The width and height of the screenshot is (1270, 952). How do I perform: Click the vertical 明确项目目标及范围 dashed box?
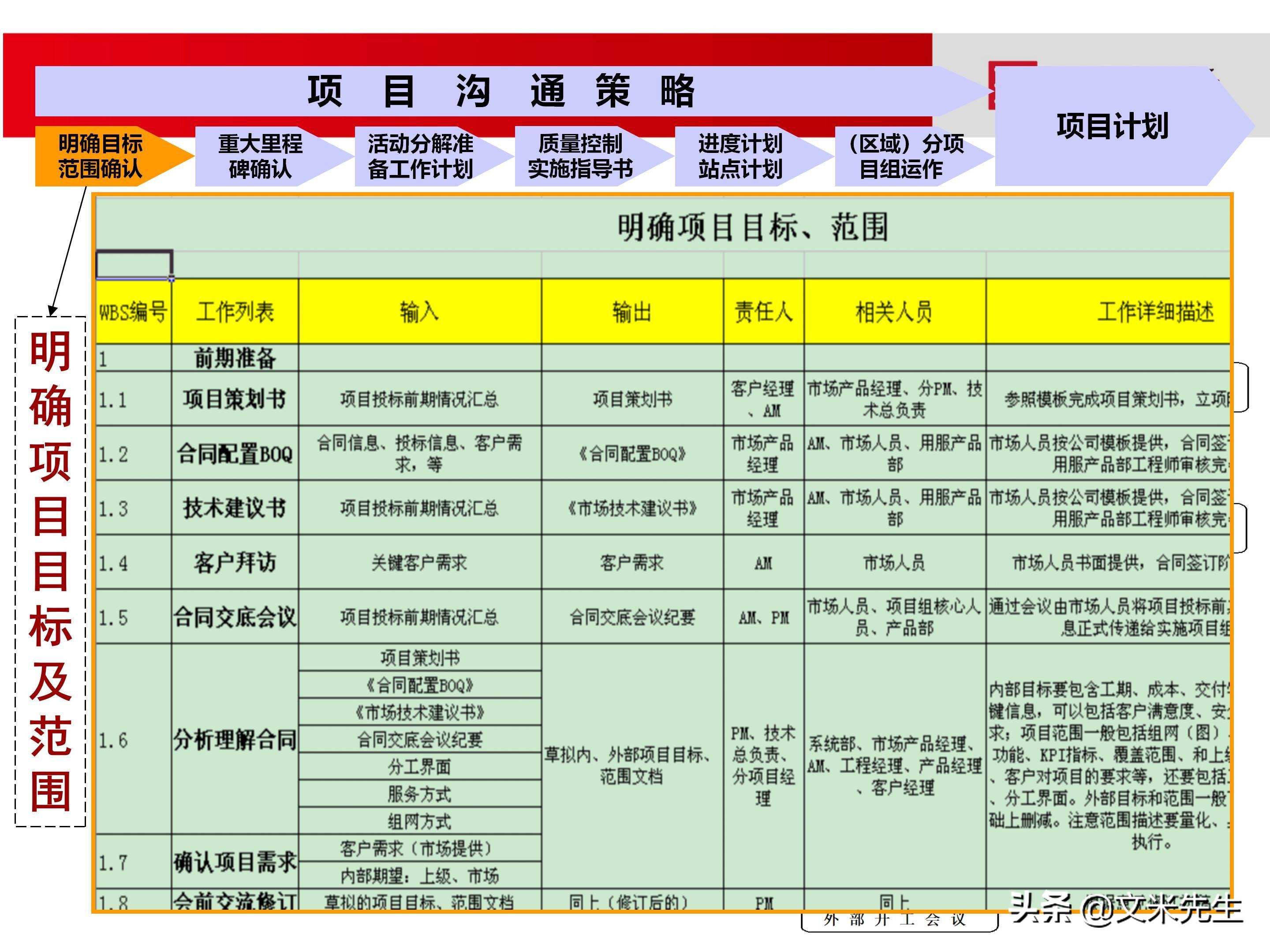coord(51,572)
